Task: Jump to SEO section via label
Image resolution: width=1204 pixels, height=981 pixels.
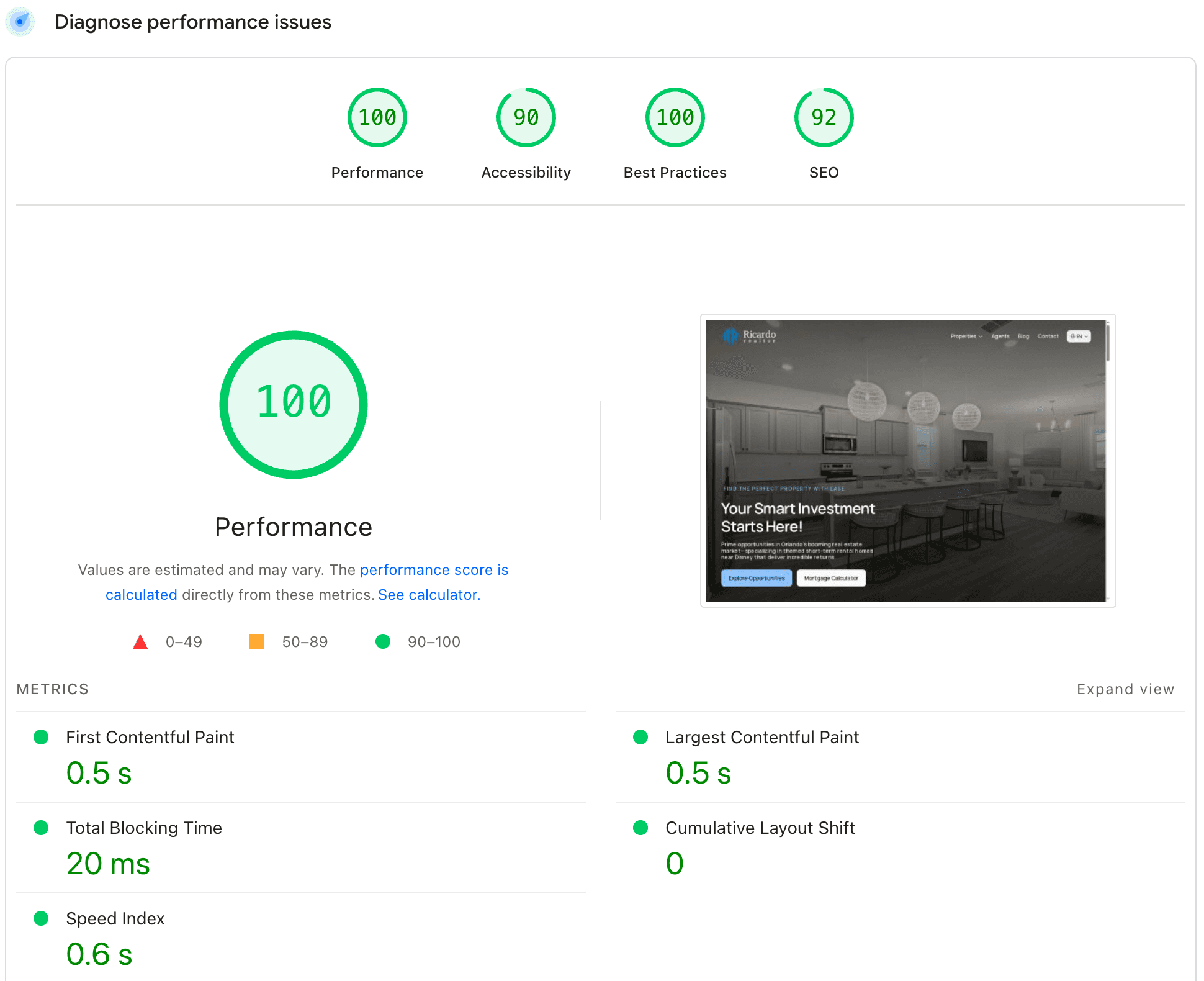Action: coord(824,173)
